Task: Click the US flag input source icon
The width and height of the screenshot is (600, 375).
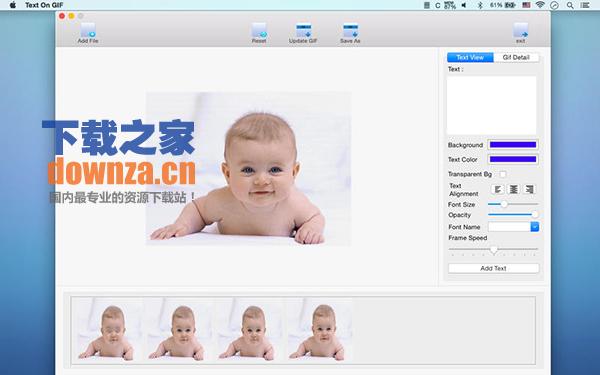Action: [526, 5]
